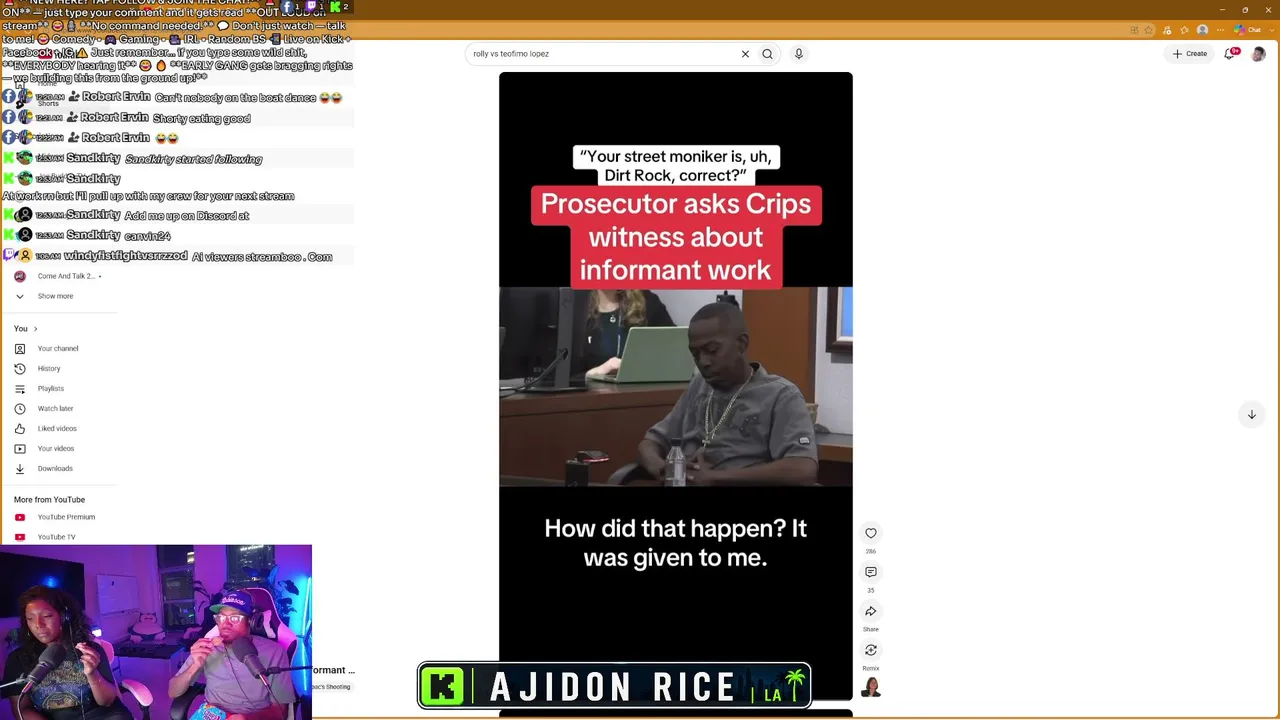Open the YouTube TV link
The width and height of the screenshot is (1280, 720).
point(56,537)
